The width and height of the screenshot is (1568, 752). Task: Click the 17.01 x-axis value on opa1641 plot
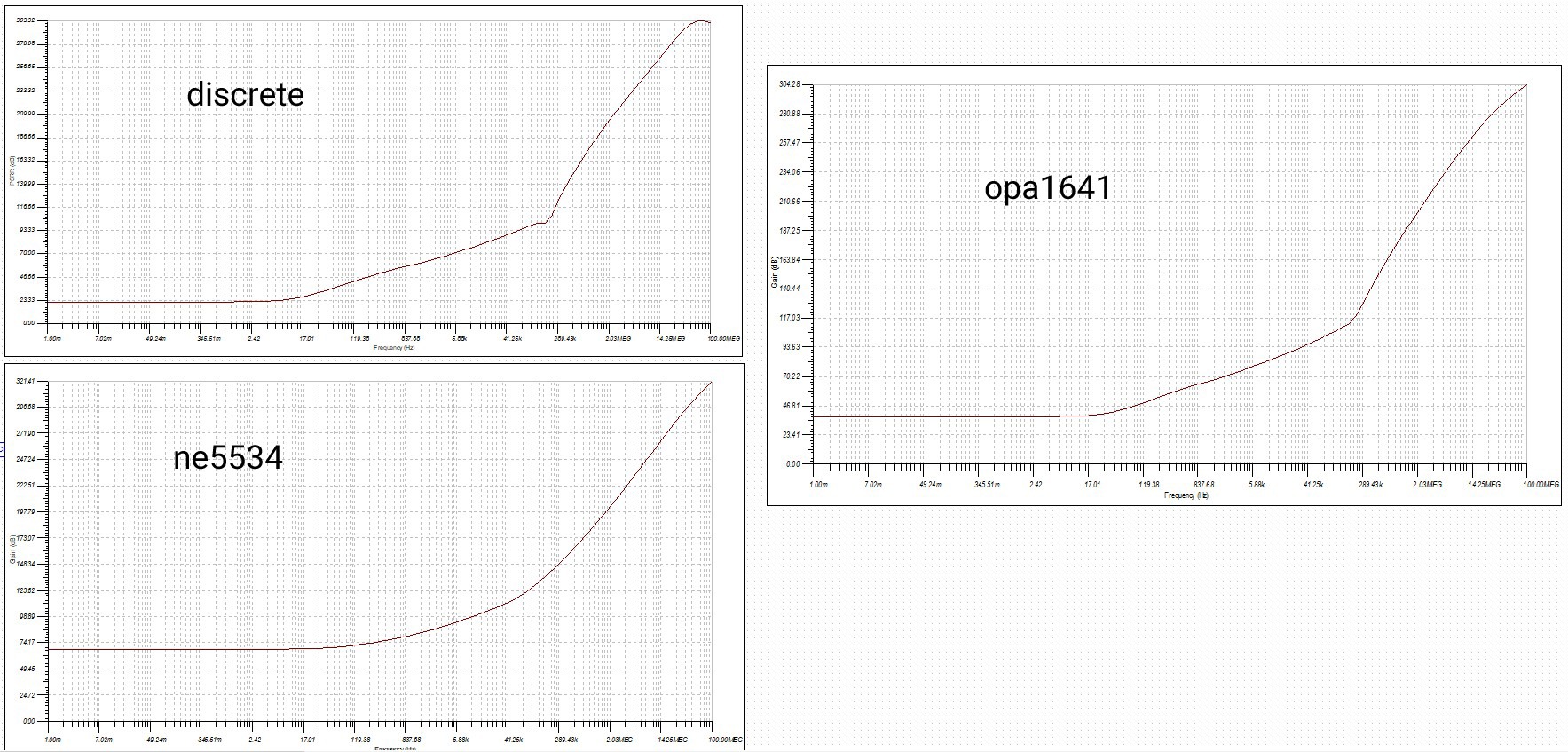1092,485
